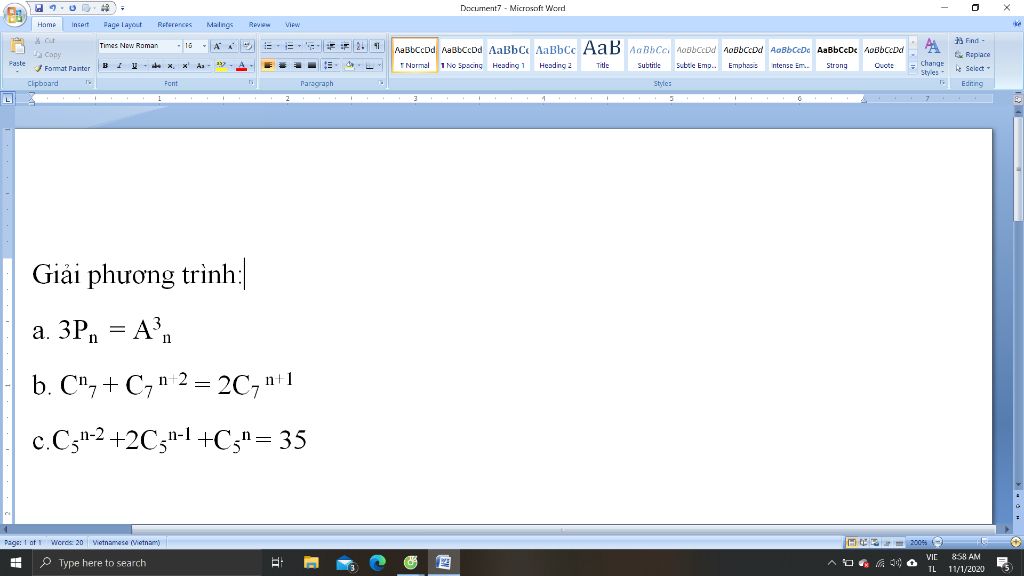1024x576 pixels.
Task: Open the Review tab
Action: click(x=259, y=24)
